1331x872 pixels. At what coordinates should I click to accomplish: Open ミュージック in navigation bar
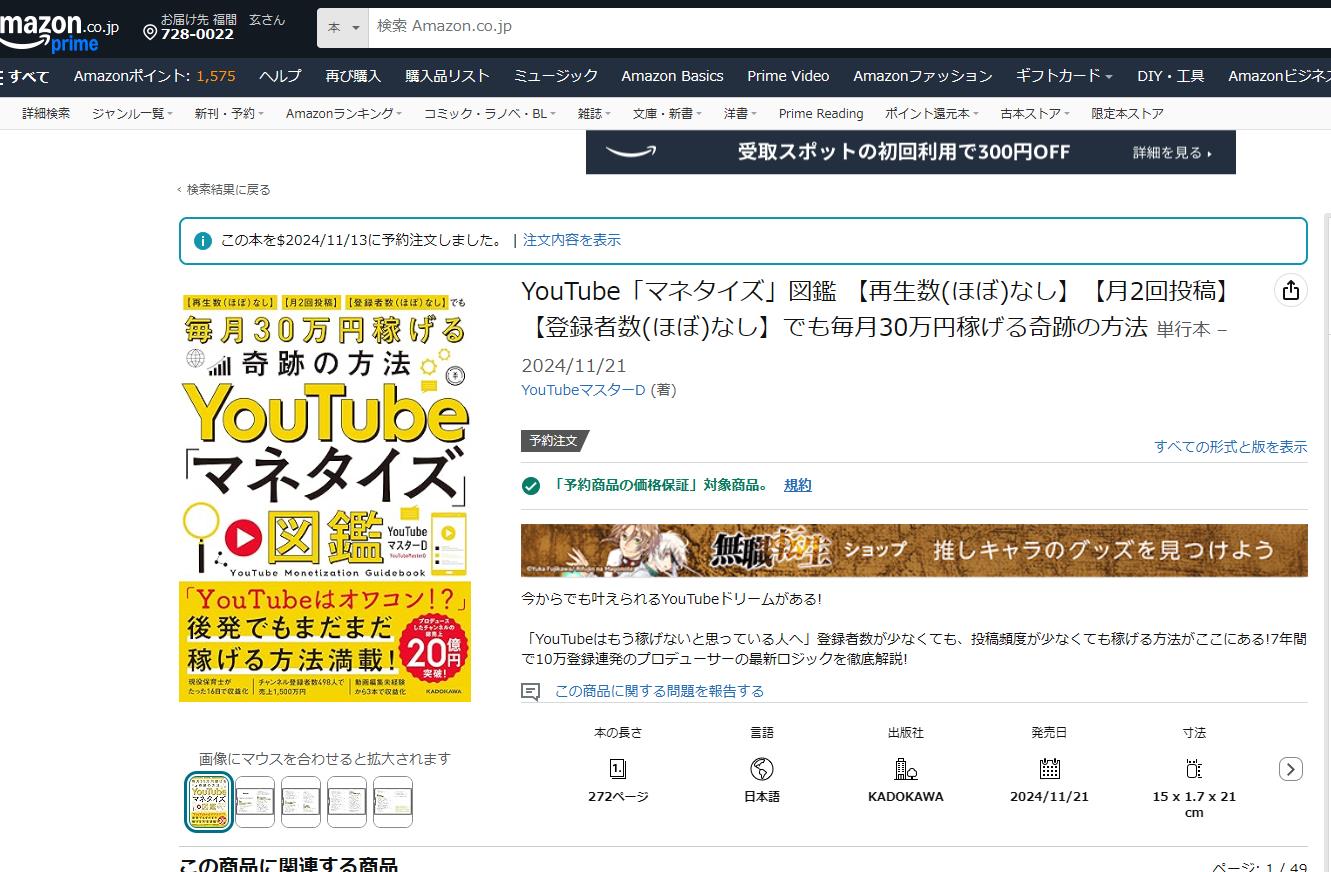pos(556,76)
